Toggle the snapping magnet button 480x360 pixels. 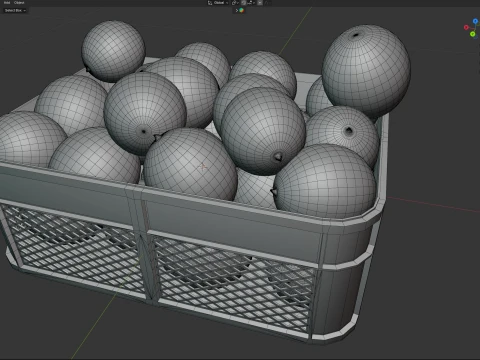tap(243, 3)
